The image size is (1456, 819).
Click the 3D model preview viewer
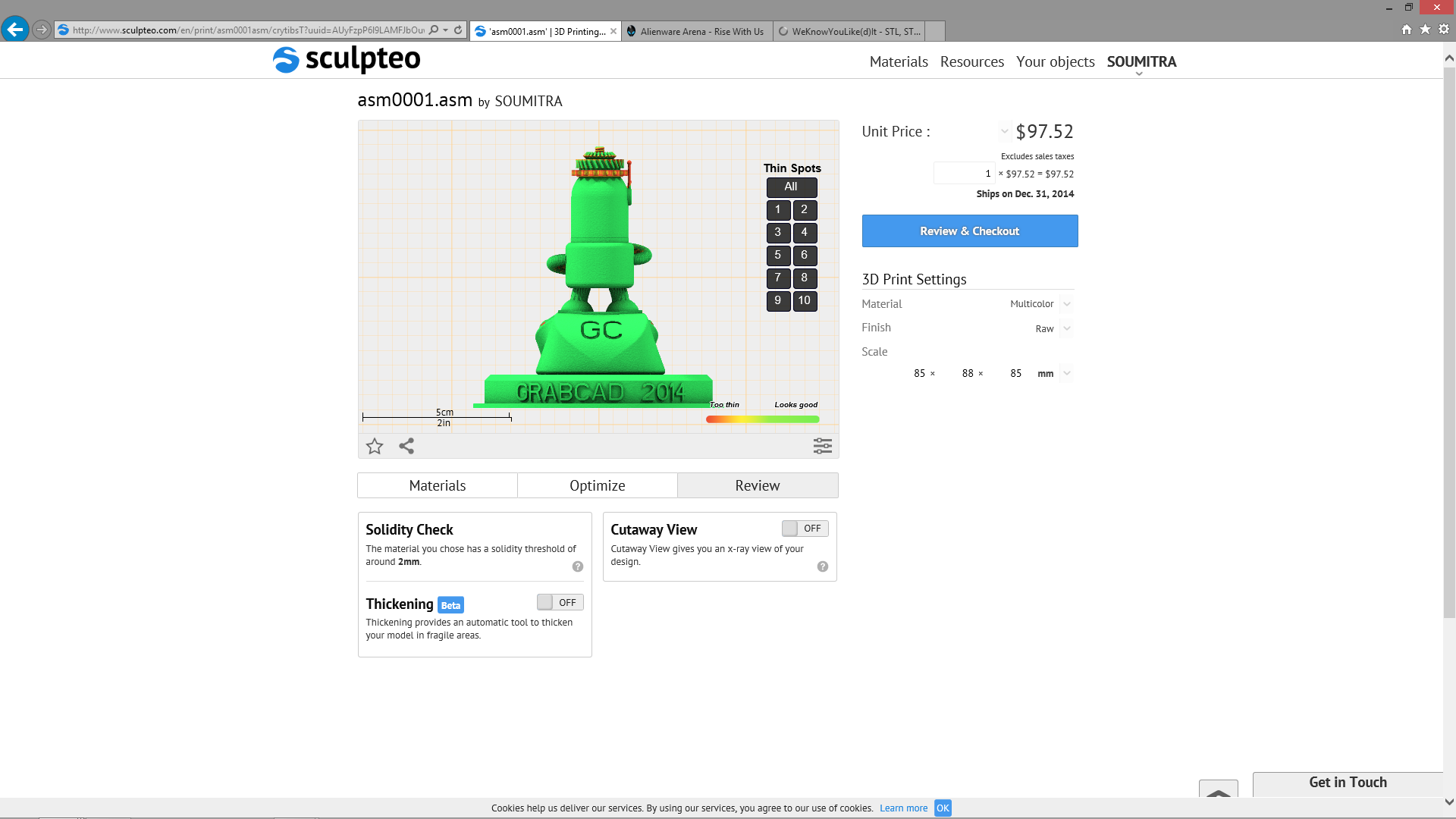598,277
